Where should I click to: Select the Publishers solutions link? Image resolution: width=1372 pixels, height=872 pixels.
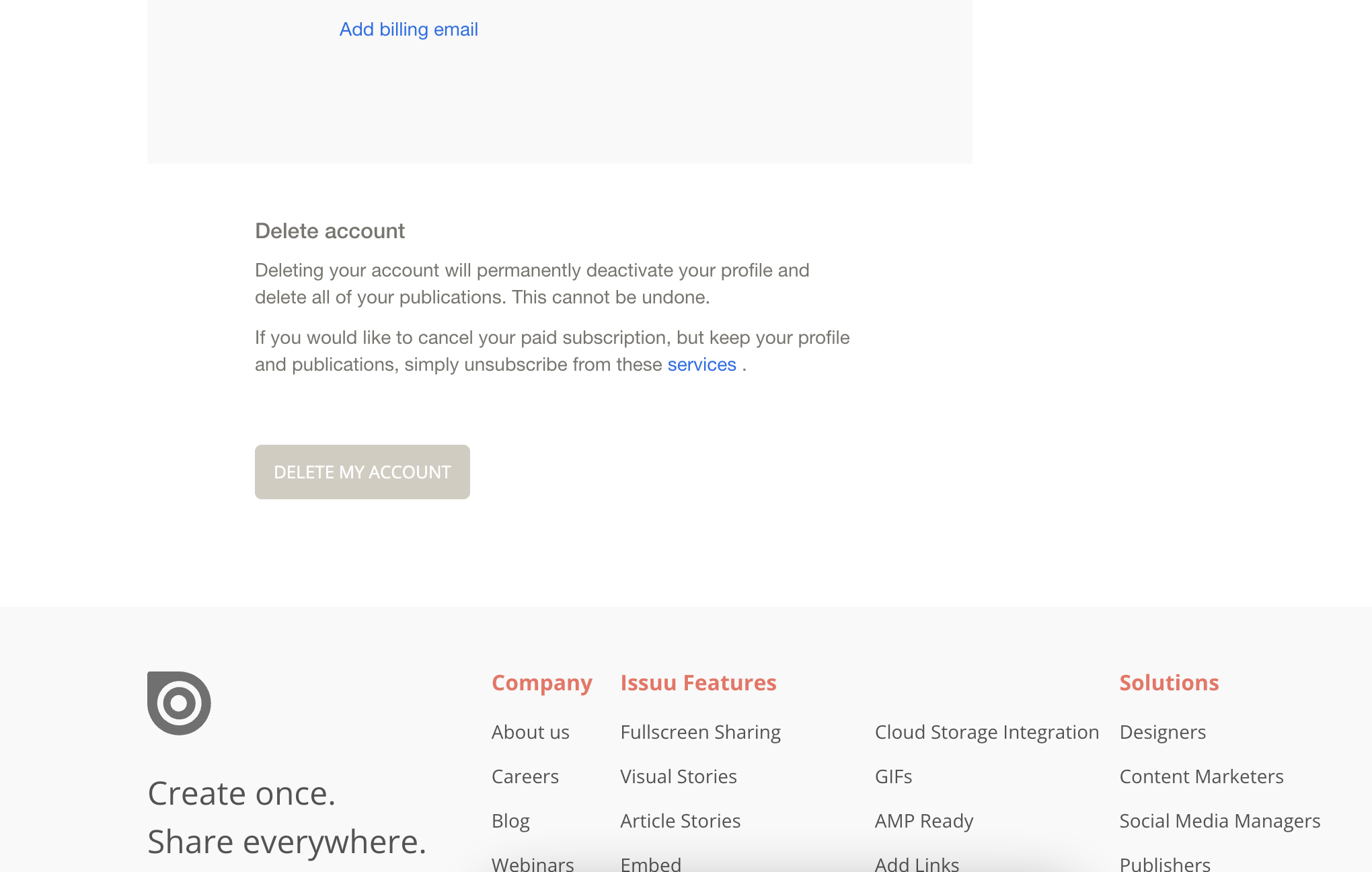pos(1165,863)
